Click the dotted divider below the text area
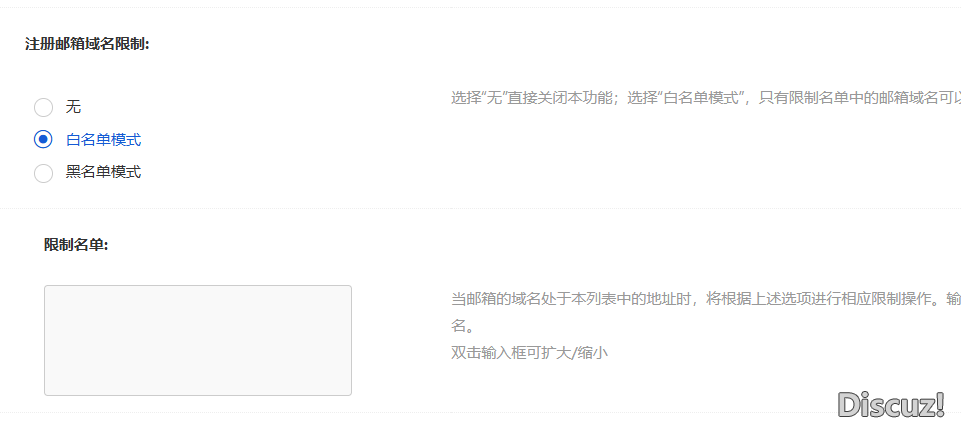Viewport: 961px width, 429px height. [x=480, y=412]
